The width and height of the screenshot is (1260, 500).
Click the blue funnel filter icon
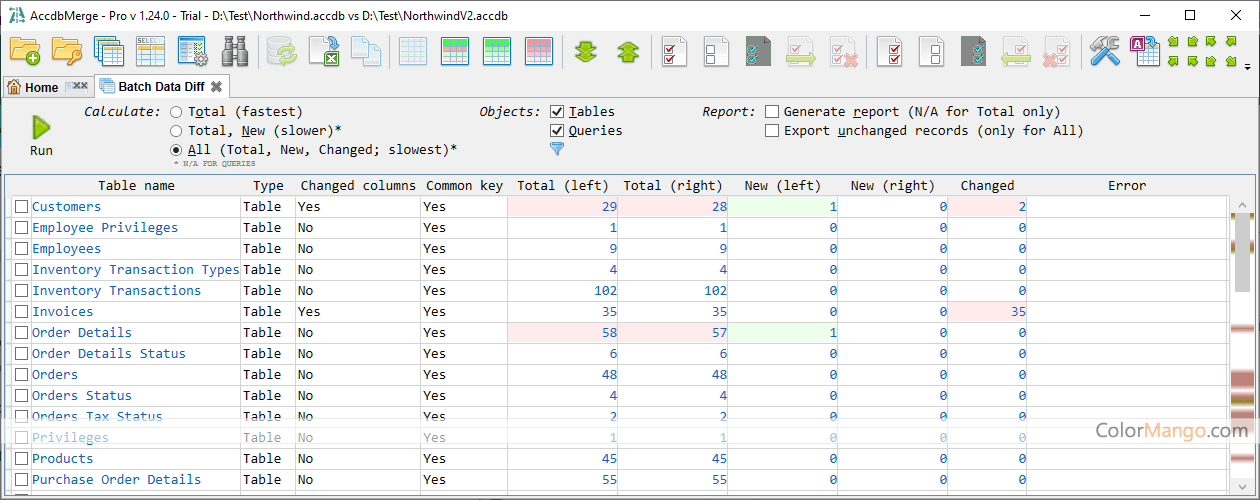pos(557,149)
